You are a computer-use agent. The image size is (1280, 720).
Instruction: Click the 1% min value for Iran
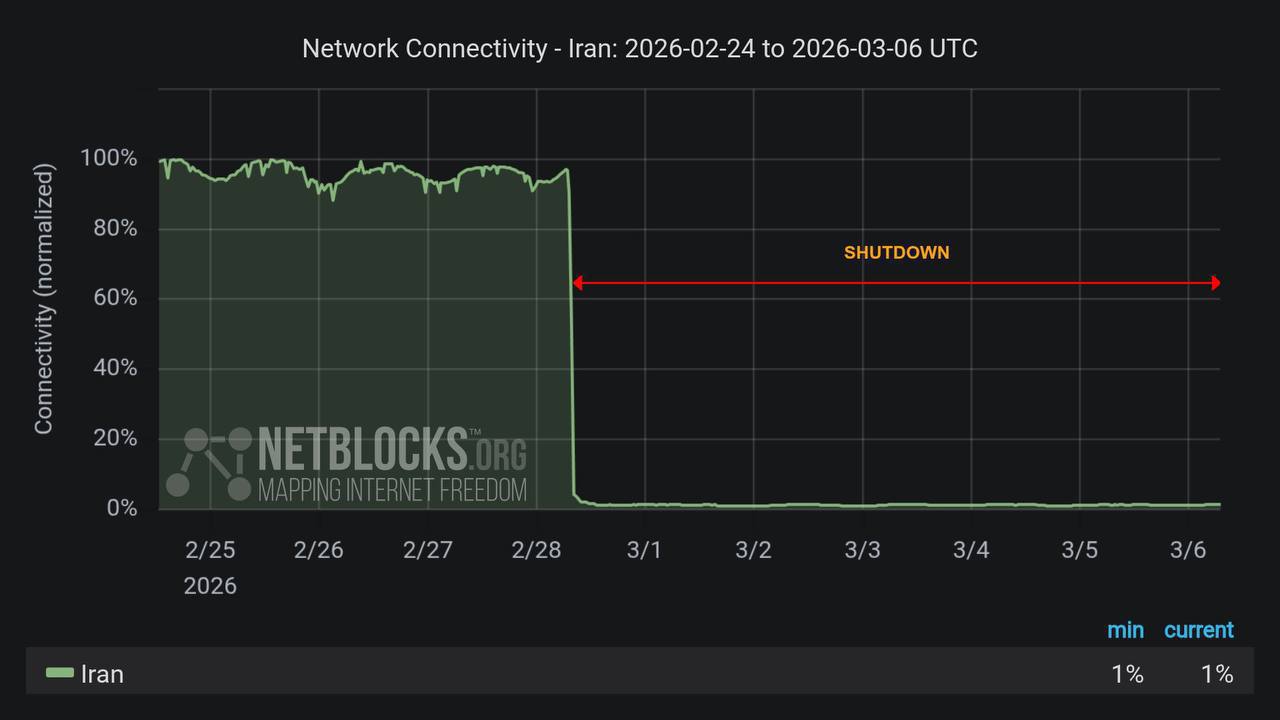pyautogui.click(x=1127, y=674)
